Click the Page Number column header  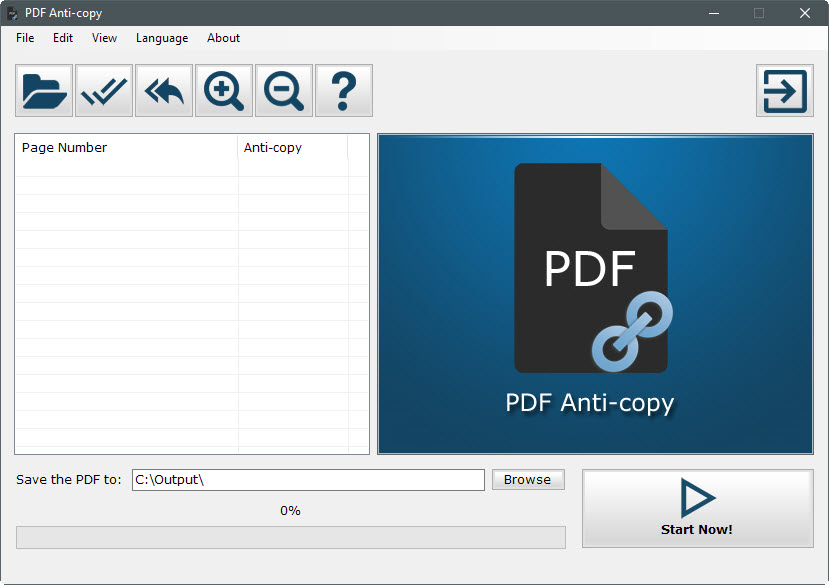pos(126,148)
